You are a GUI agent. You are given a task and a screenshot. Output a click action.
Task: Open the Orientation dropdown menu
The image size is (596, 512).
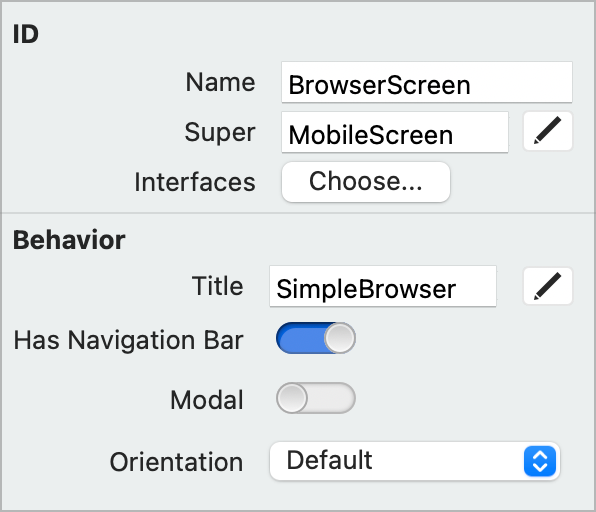pos(415,461)
